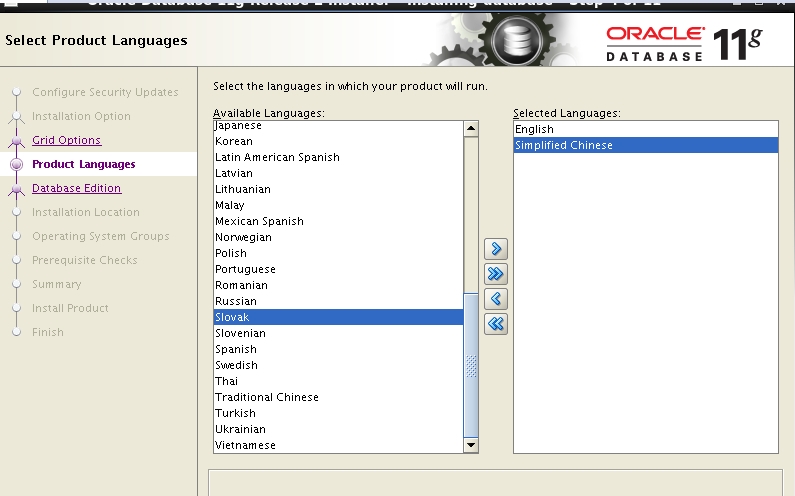795x496 pixels.
Task: Select Swedish in Available Languages
Action: click(338, 365)
